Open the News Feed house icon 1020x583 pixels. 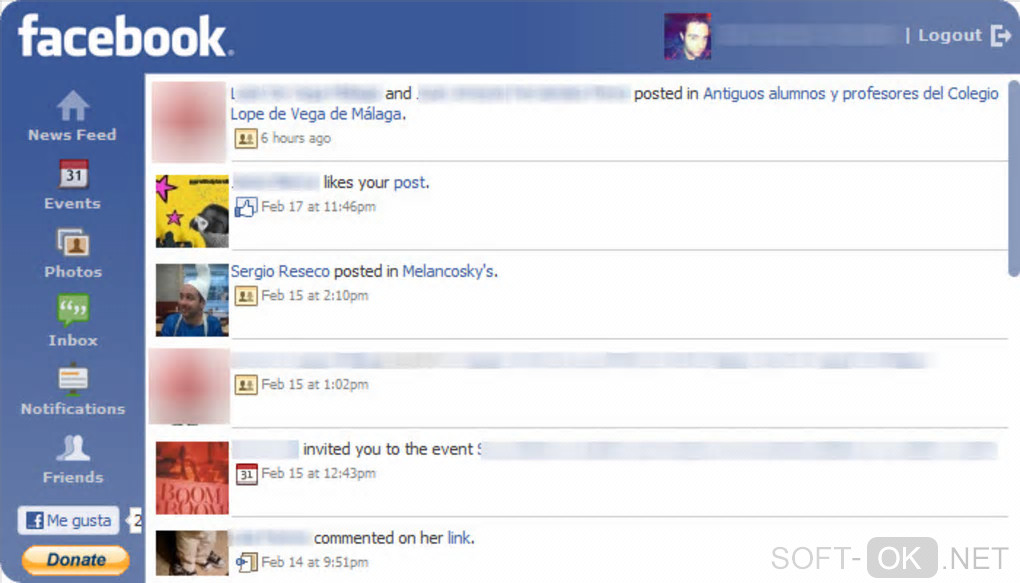coord(73,105)
